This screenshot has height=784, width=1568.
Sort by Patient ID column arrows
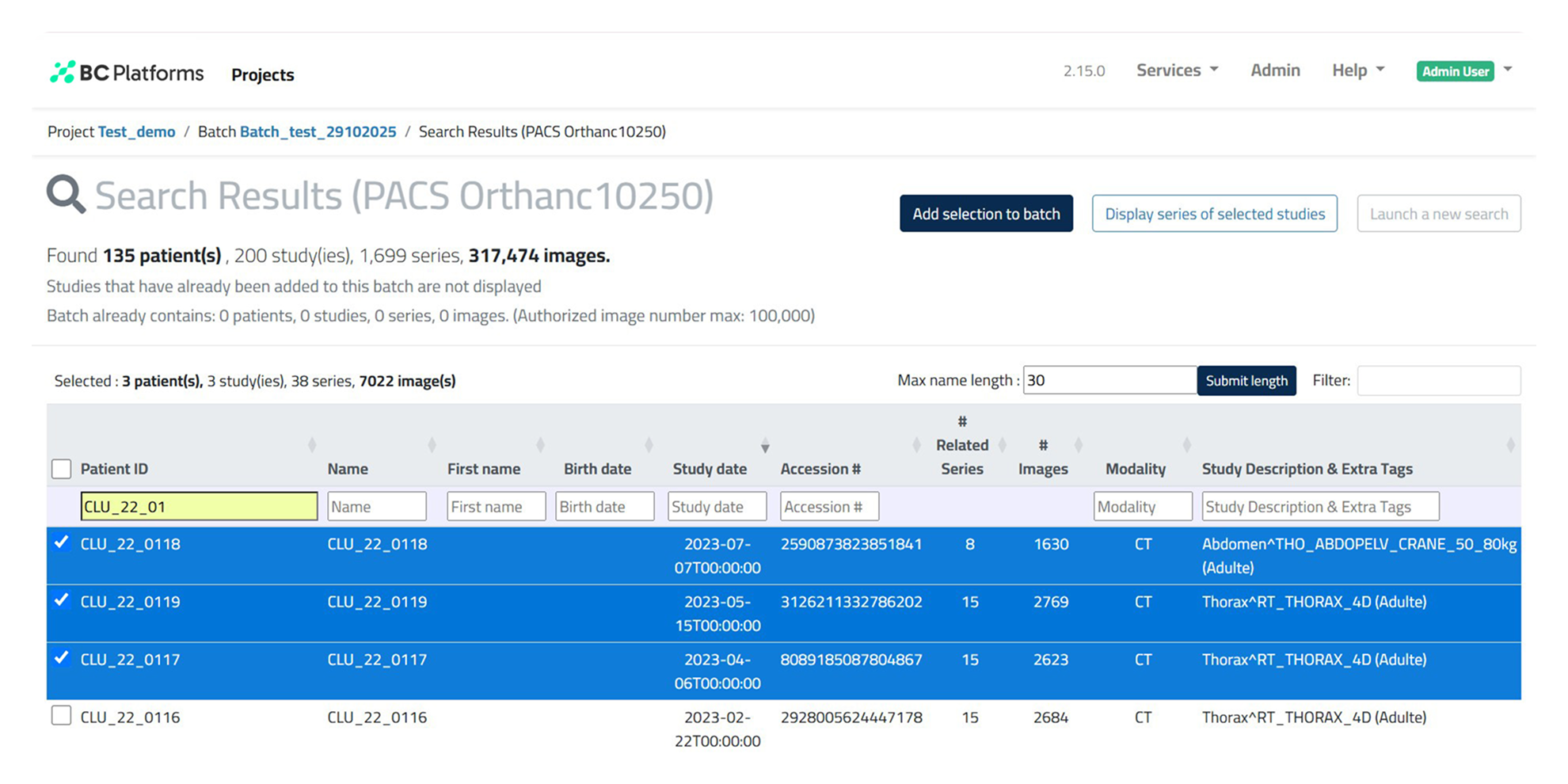click(x=312, y=445)
